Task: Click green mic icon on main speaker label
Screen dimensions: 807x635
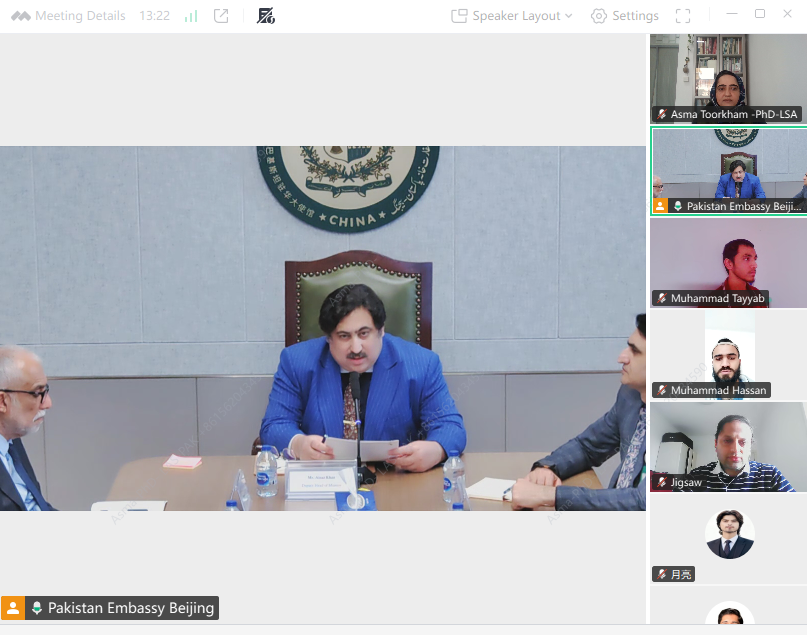Action: [x=37, y=608]
